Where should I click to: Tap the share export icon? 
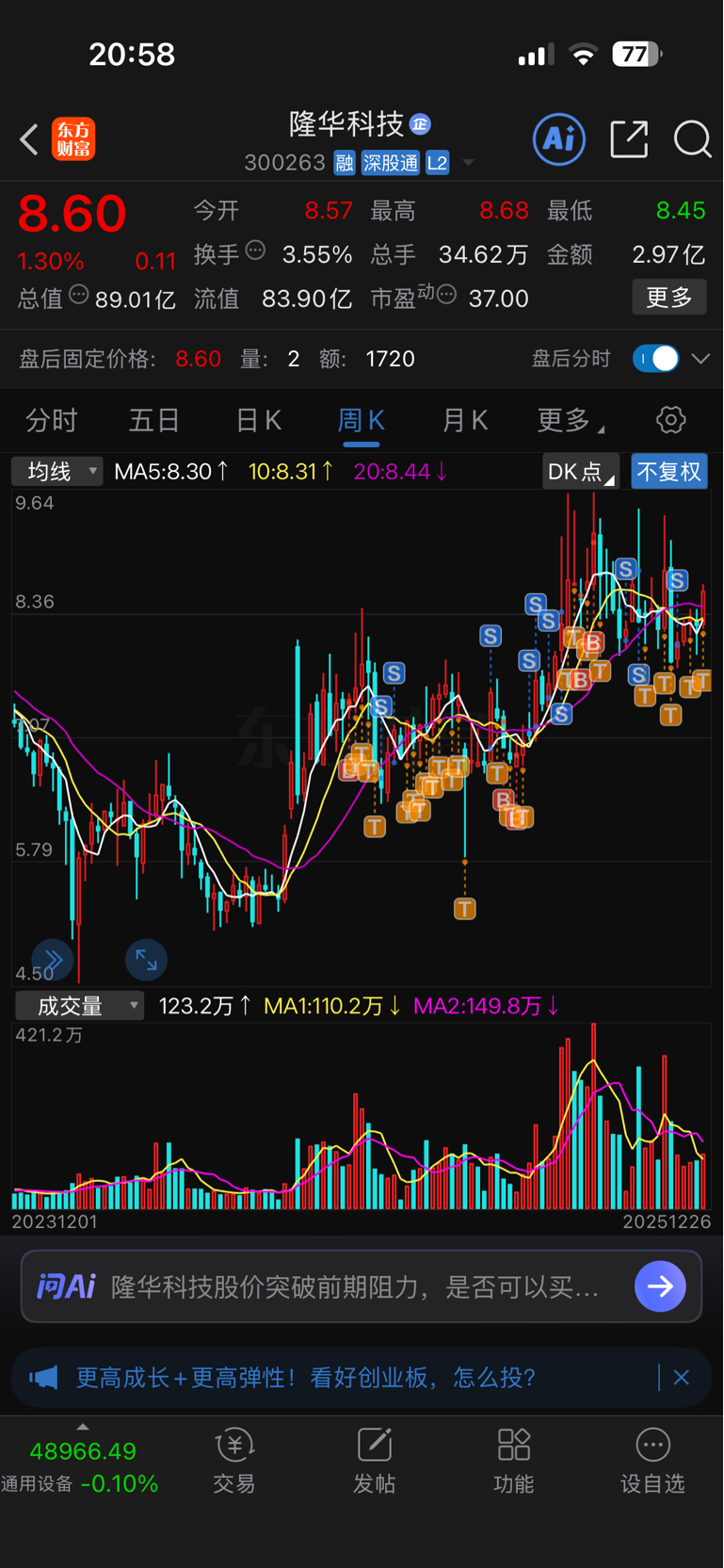click(x=629, y=139)
